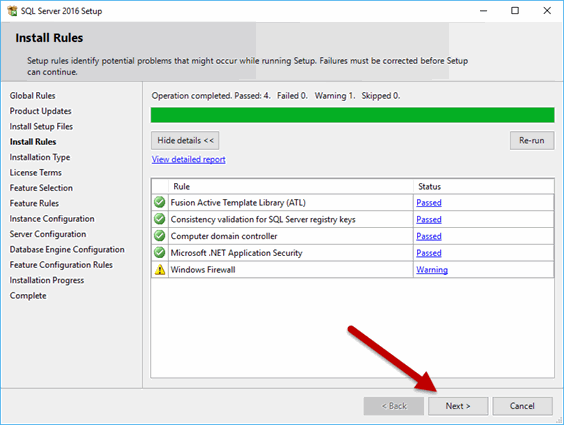Click green check icon for Computer domain controller
This screenshot has width=564, height=425.
click(x=159, y=236)
